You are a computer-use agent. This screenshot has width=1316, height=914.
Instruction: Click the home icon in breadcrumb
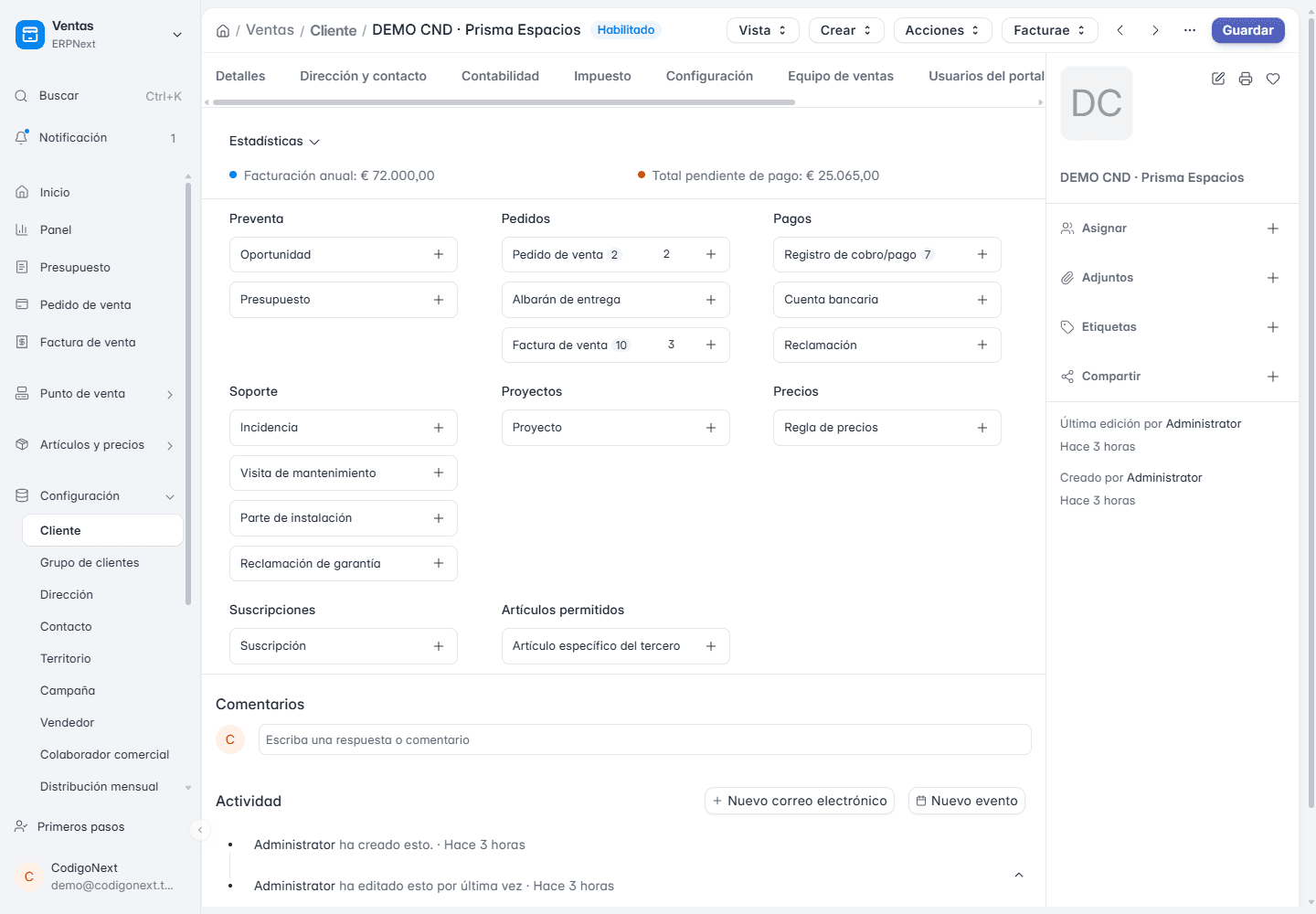pyautogui.click(x=223, y=31)
